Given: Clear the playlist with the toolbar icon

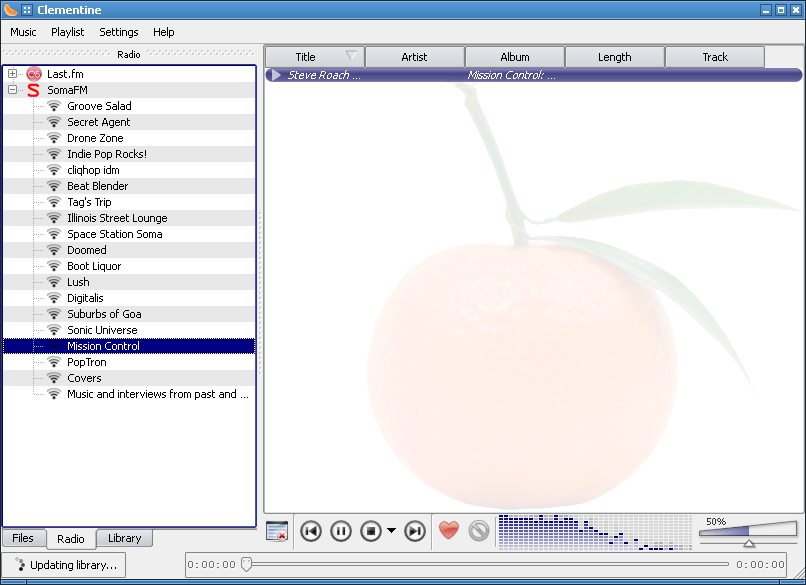Looking at the screenshot, I should tap(277, 531).
